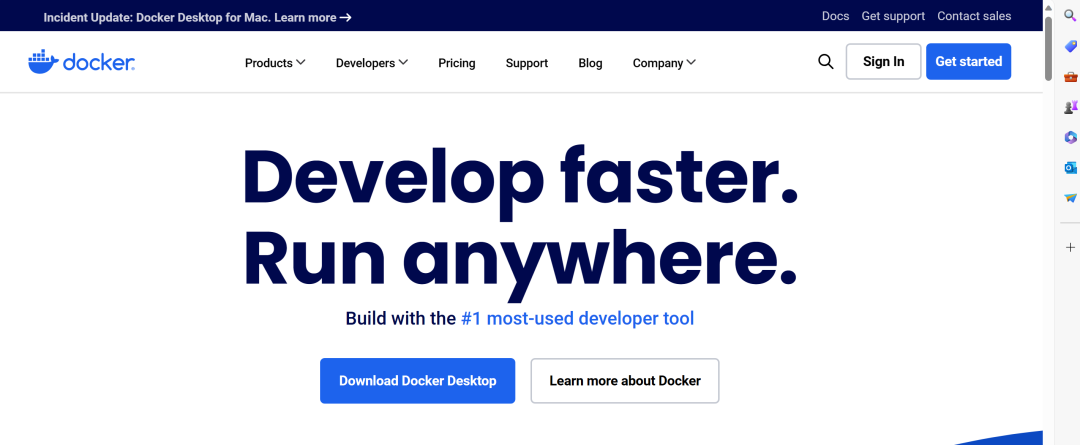This screenshot has height=445, width=1080.
Task: Expand the Company menu
Action: [x=664, y=63]
